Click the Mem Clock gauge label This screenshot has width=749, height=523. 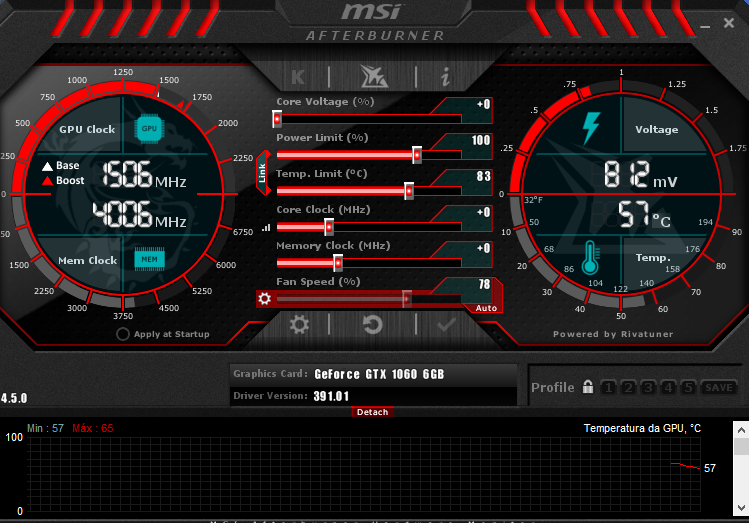[87, 260]
